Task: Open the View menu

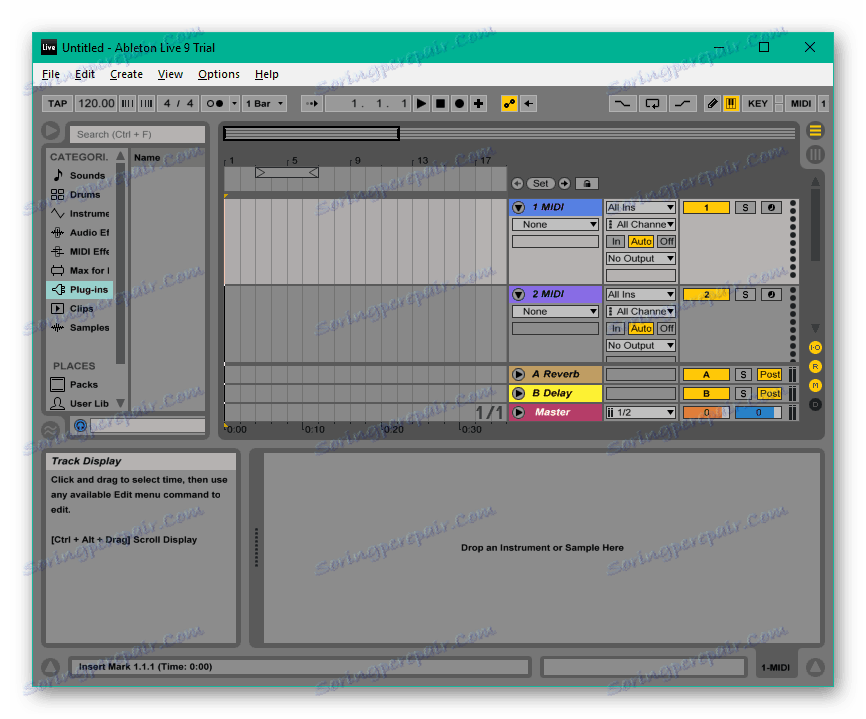Action: point(170,74)
